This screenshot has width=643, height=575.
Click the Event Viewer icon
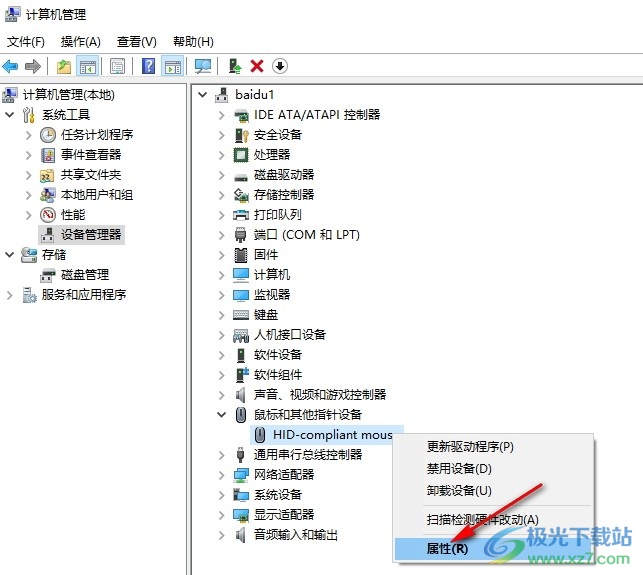point(48,155)
